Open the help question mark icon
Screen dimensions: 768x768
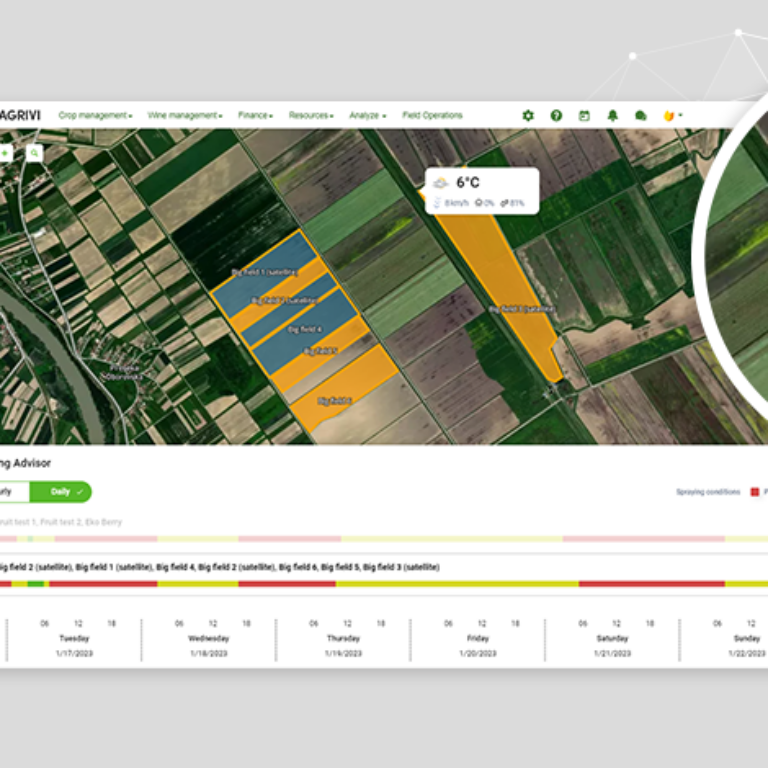point(556,116)
